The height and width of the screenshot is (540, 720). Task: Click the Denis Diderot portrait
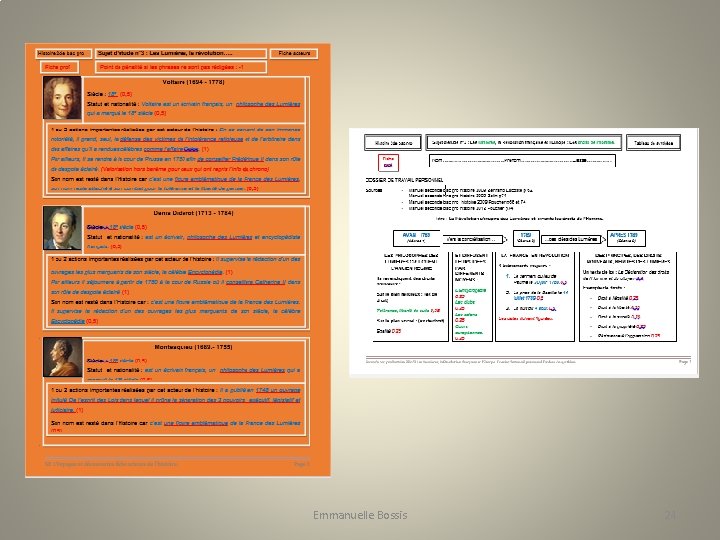pyautogui.click(x=62, y=228)
